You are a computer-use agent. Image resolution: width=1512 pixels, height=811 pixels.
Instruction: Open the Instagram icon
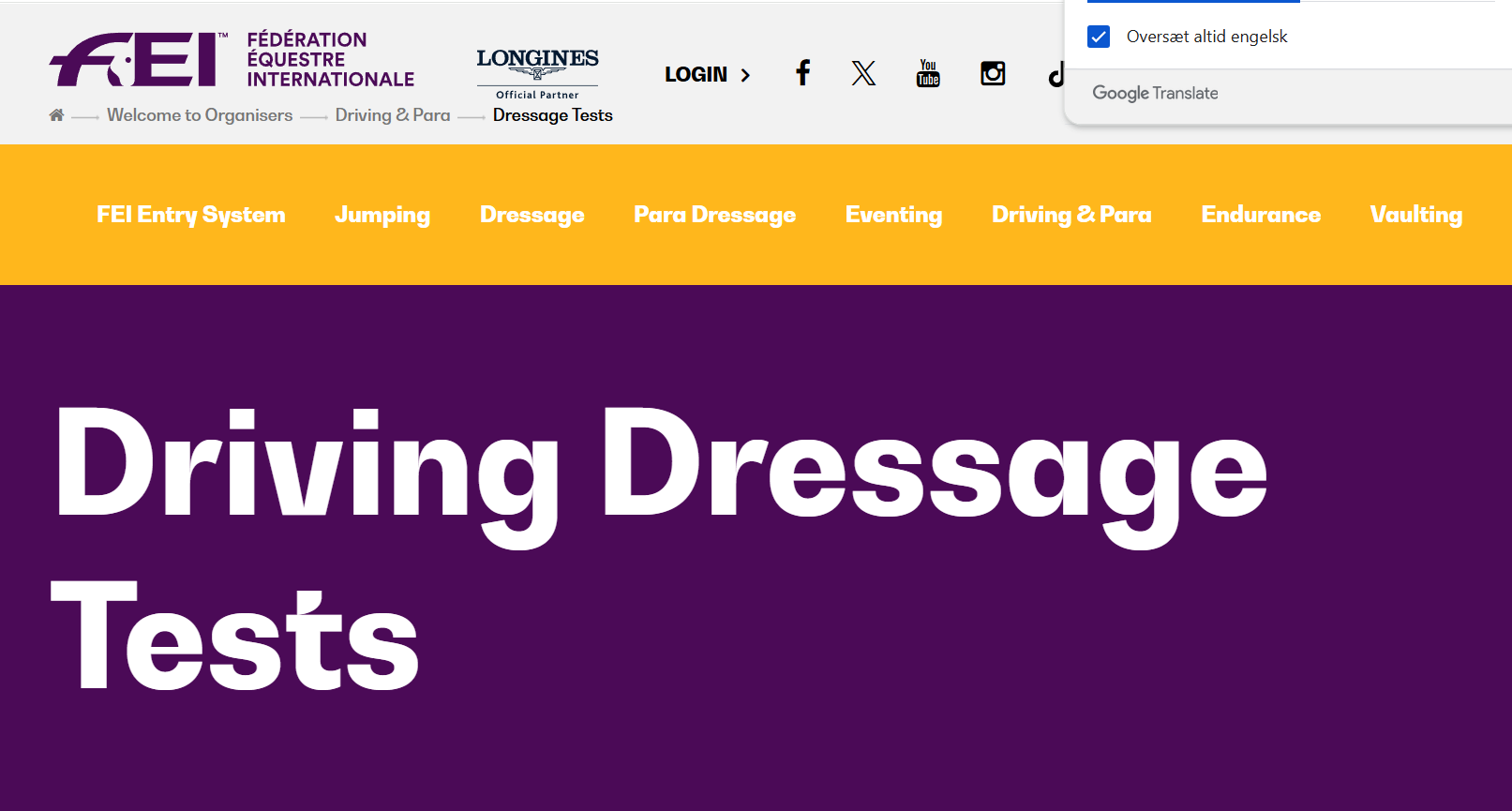(993, 73)
